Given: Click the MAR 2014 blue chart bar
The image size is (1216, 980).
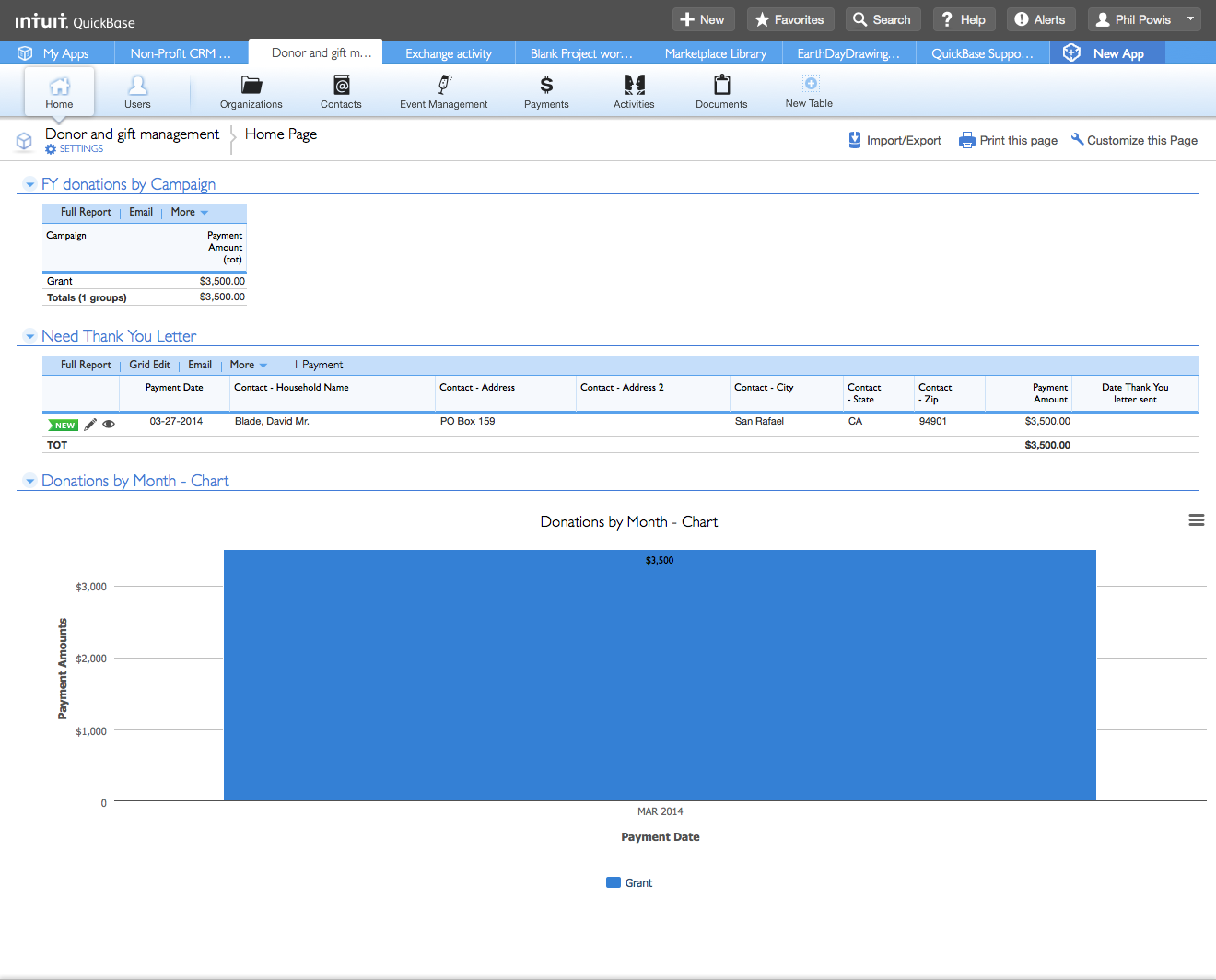Looking at the screenshot, I should pos(660,675).
